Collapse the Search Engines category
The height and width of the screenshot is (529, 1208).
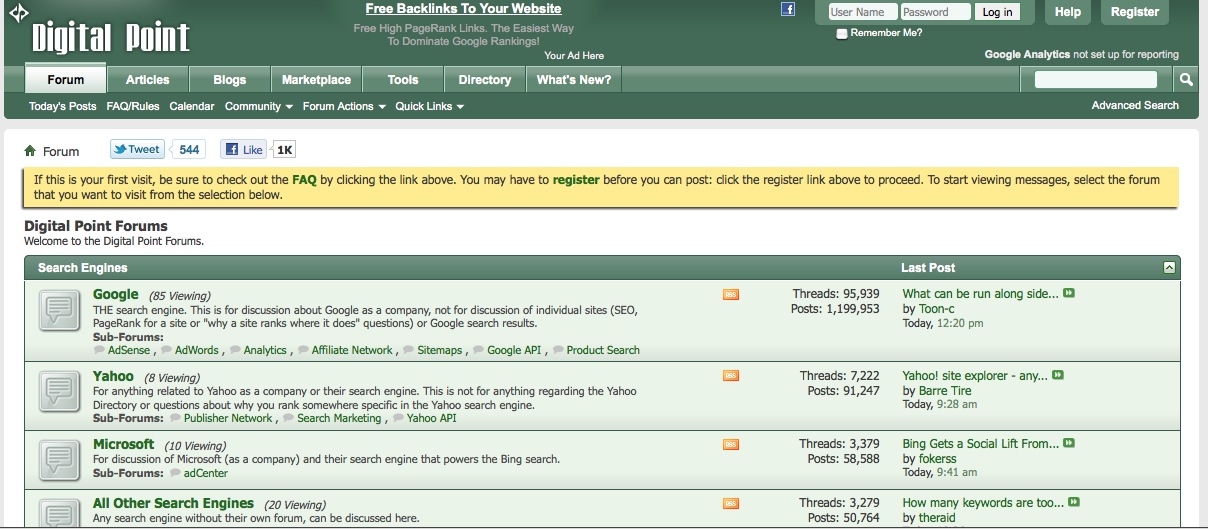[1169, 268]
